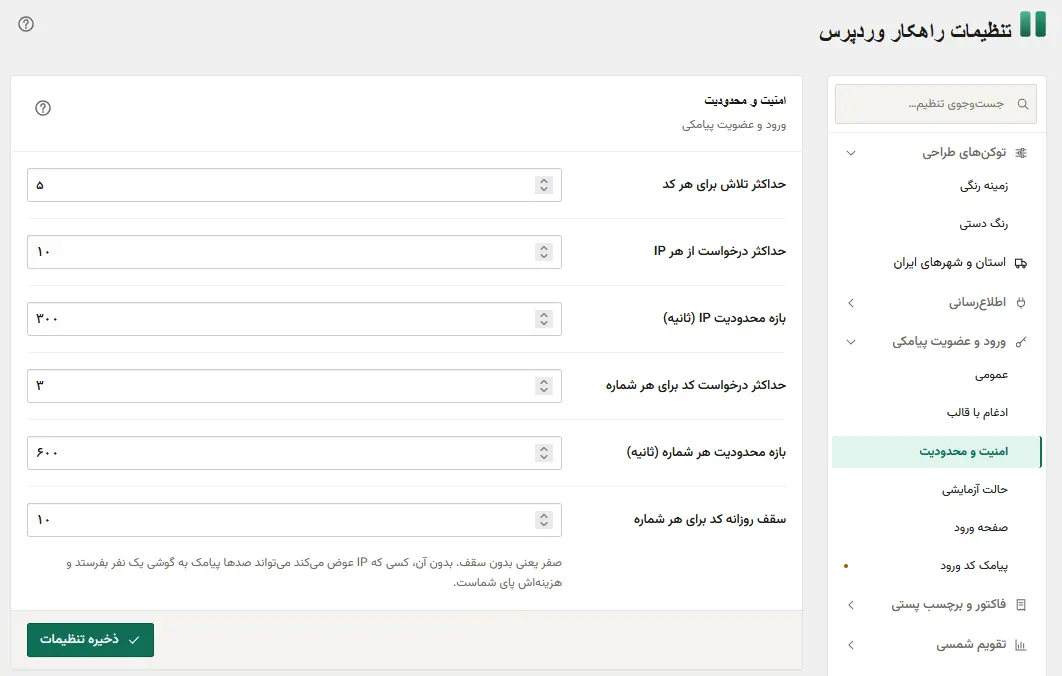1062x676 pixels.
Task: Click stepper of بازه محدودیت IP field
Action: [544, 319]
